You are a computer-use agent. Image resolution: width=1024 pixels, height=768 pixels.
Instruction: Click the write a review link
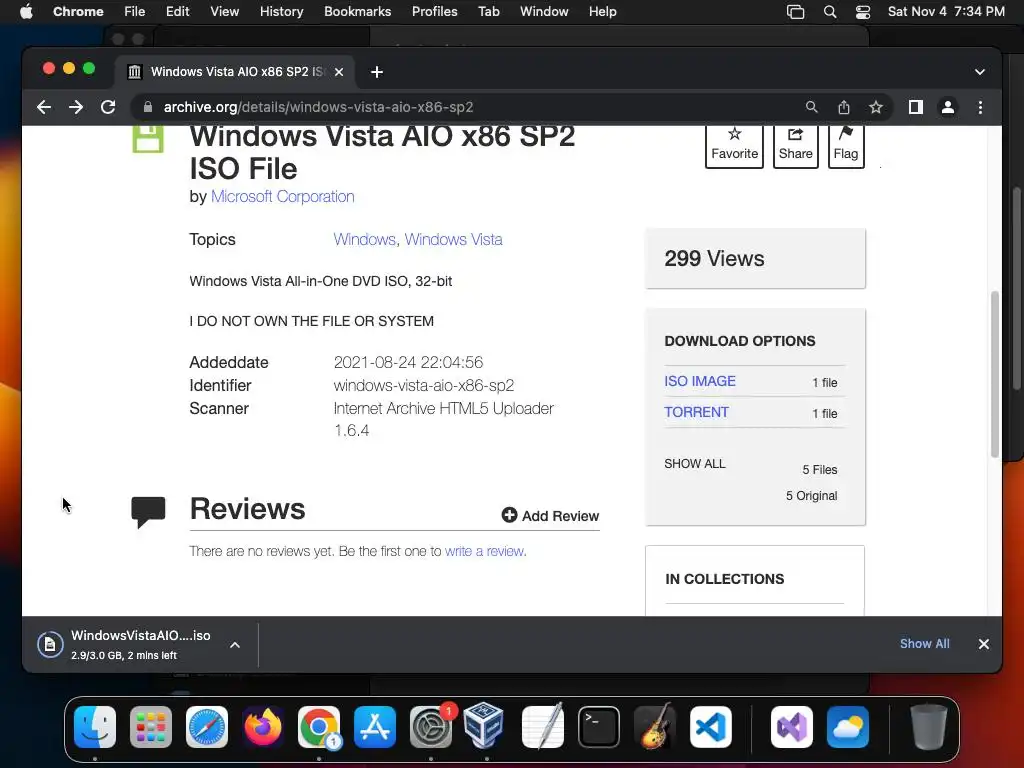point(484,551)
